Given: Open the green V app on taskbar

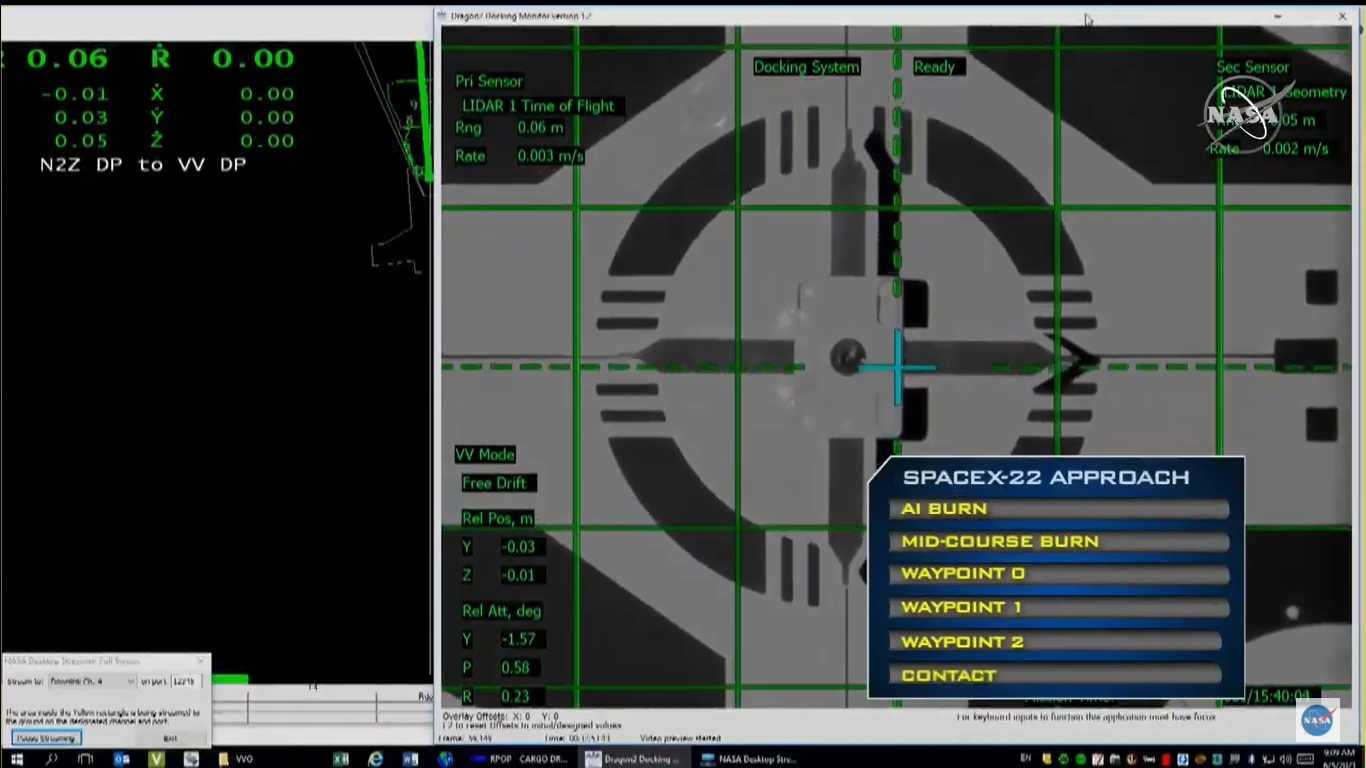Looking at the screenshot, I should click(x=156, y=759).
